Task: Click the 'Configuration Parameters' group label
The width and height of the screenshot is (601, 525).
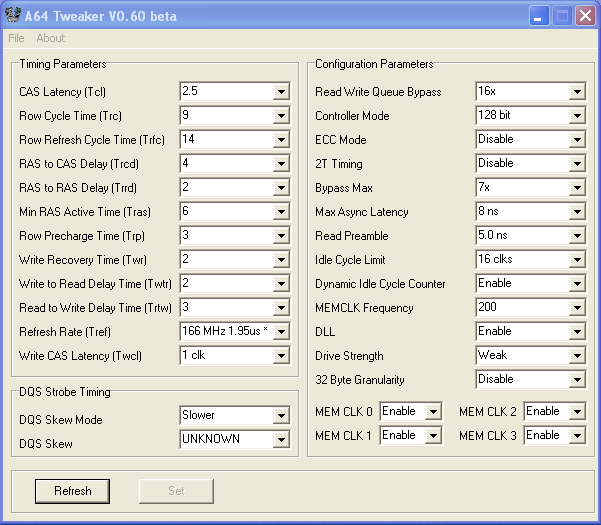Action: click(x=374, y=64)
